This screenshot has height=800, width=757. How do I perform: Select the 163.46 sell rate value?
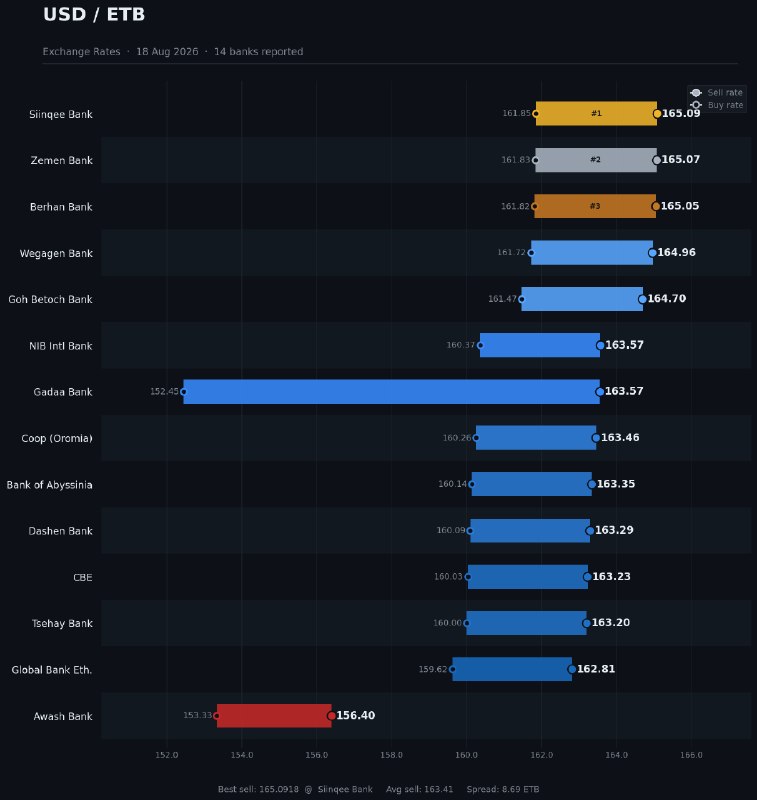tap(620, 437)
